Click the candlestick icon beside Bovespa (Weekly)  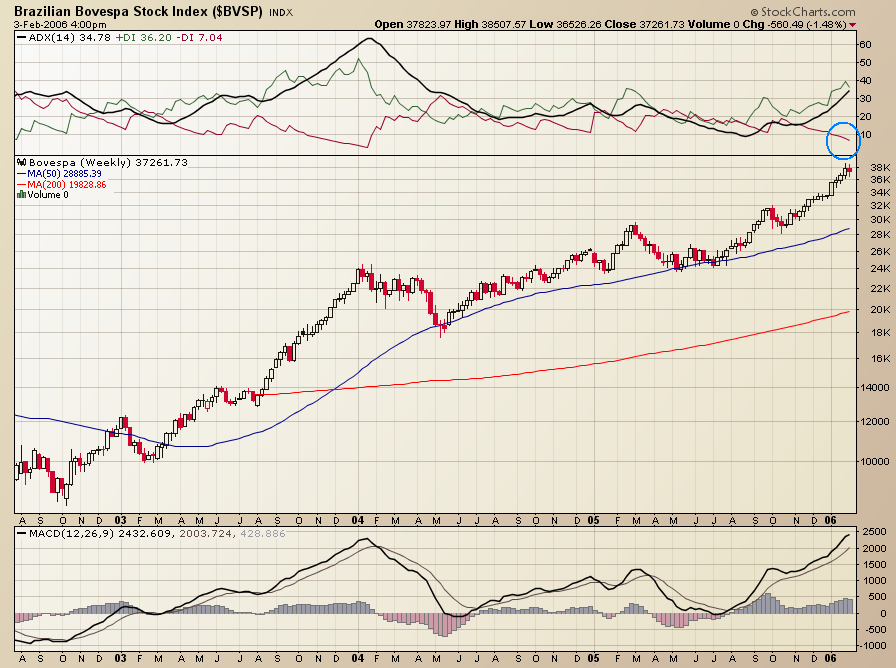(22, 162)
